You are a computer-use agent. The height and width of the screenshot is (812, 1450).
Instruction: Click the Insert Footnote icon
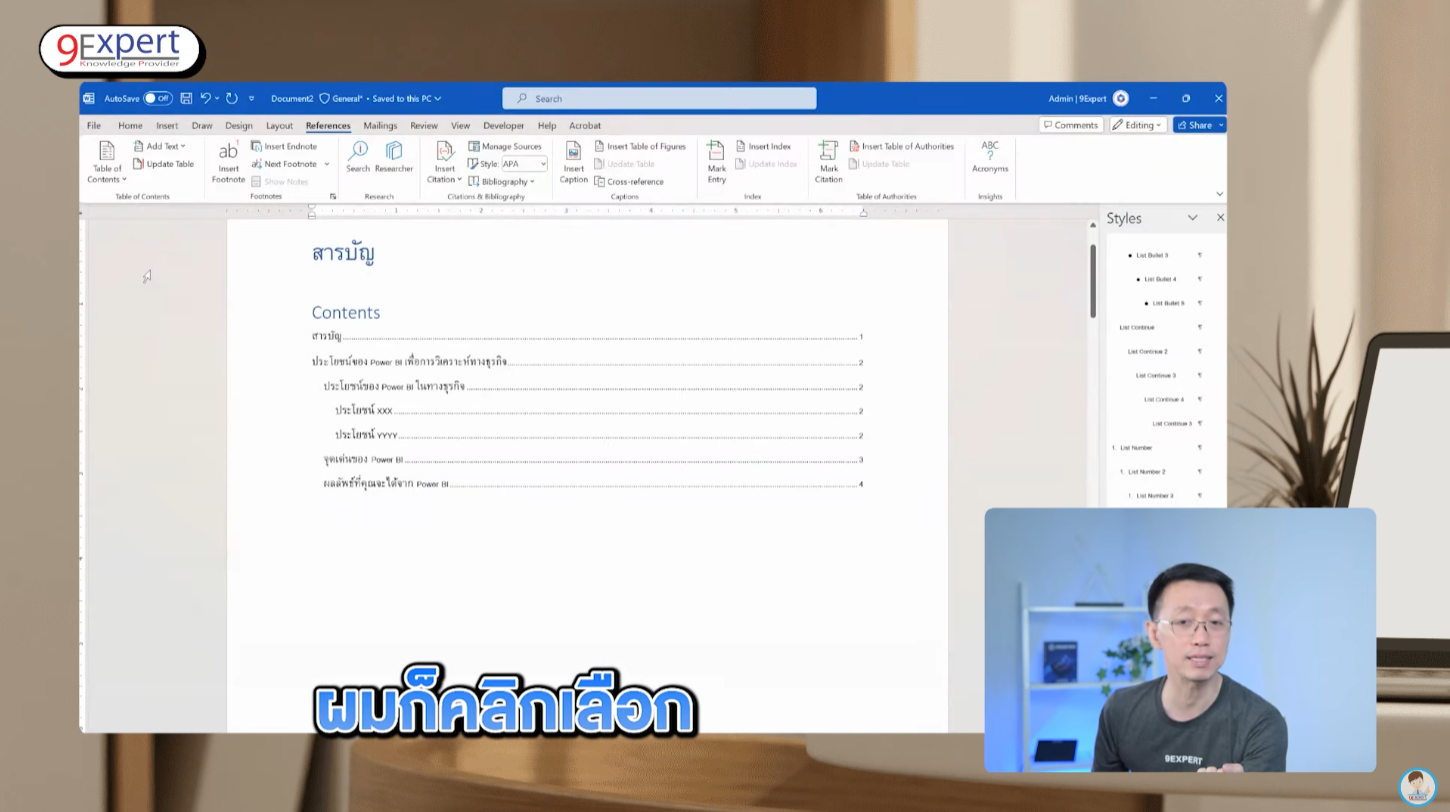[x=228, y=160]
